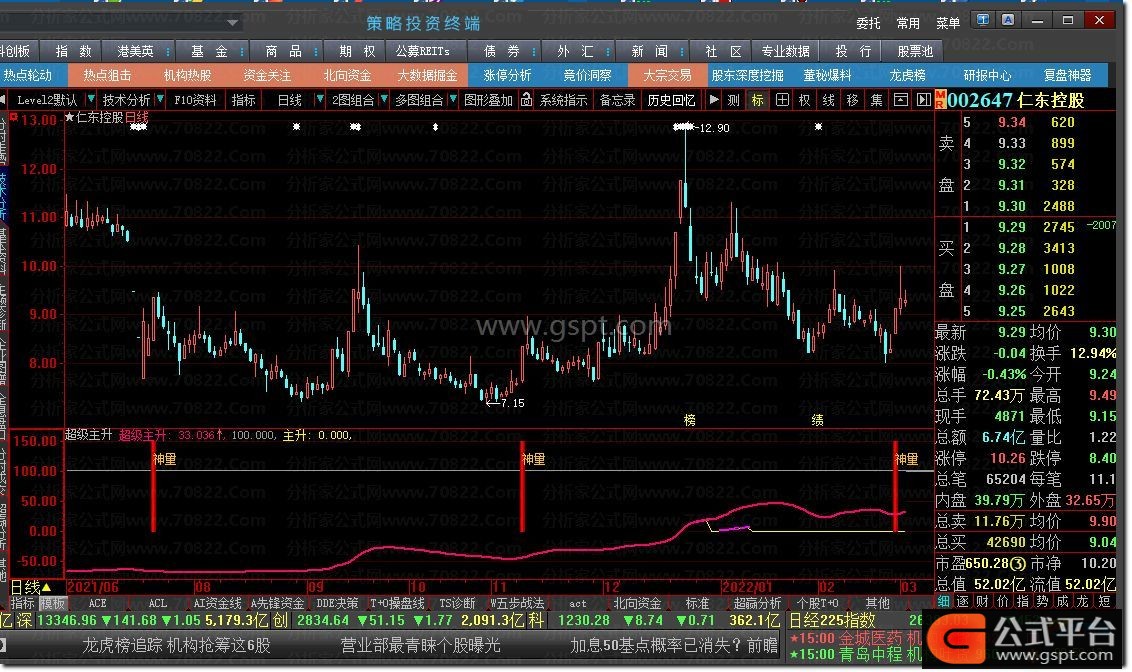Click the 日经225指数 ticker label
This screenshot has height=672, width=1132.
click(832, 620)
